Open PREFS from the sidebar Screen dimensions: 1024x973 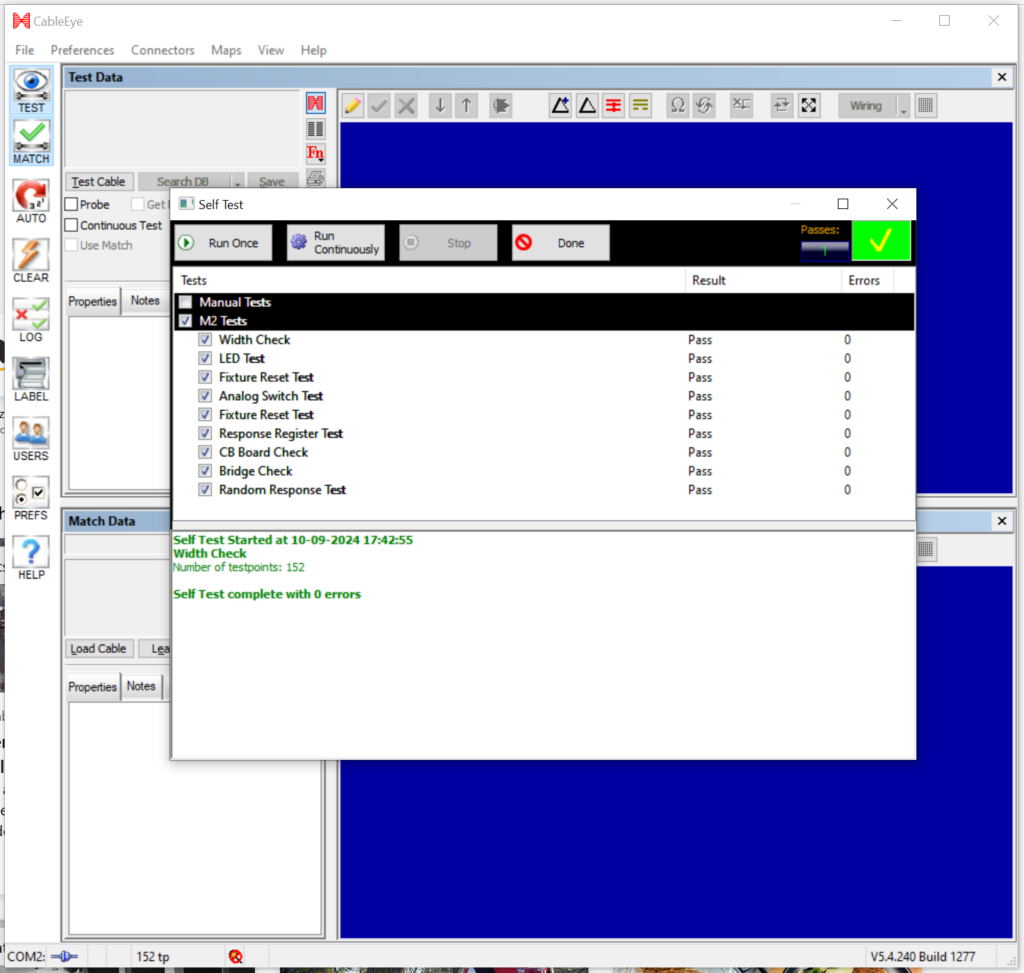pos(31,498)
